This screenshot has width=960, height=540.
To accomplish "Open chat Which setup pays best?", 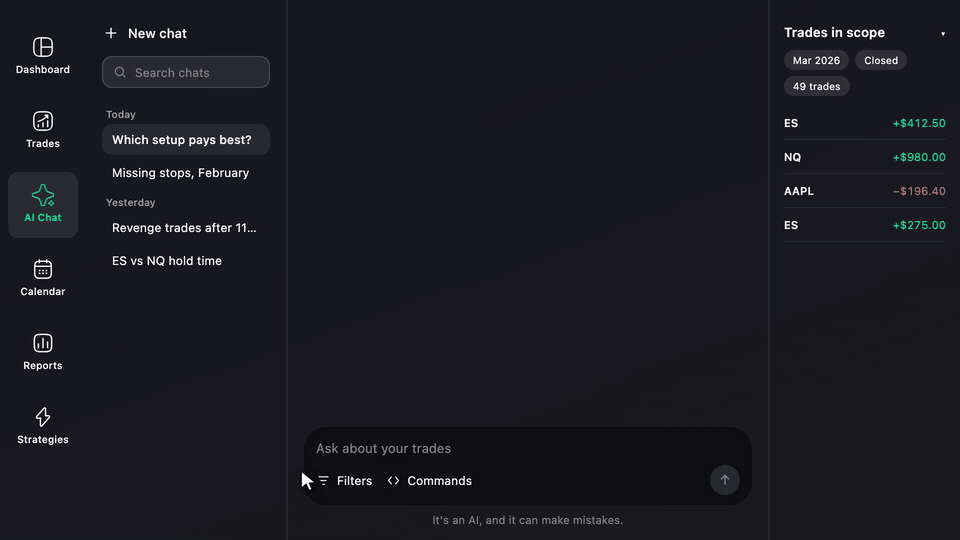I will tap(186, 140).
